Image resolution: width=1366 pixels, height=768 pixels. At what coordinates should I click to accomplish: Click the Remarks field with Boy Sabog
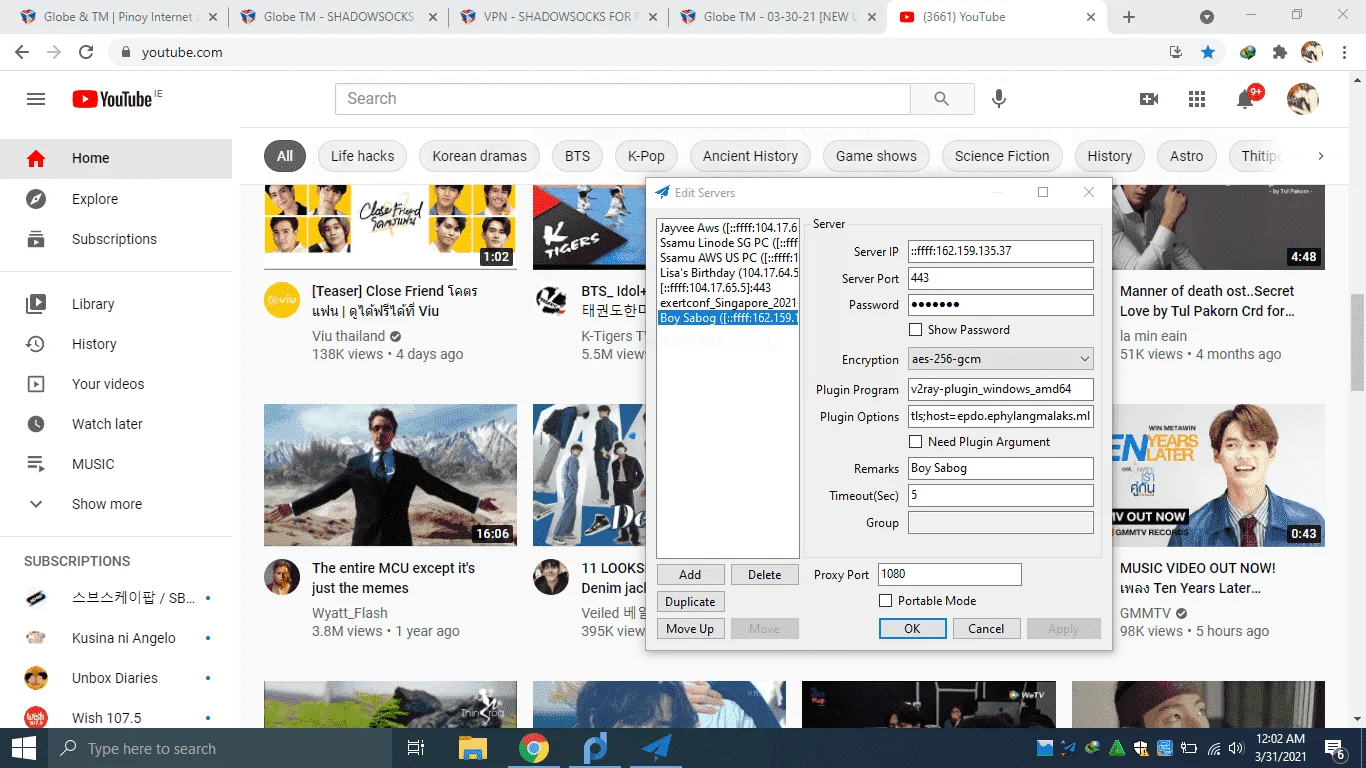[1001, 468]
